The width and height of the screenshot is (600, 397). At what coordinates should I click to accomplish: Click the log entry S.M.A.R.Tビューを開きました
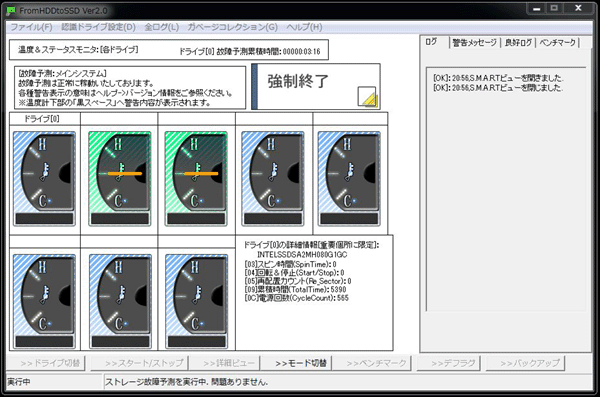click(x=498, y=78)
